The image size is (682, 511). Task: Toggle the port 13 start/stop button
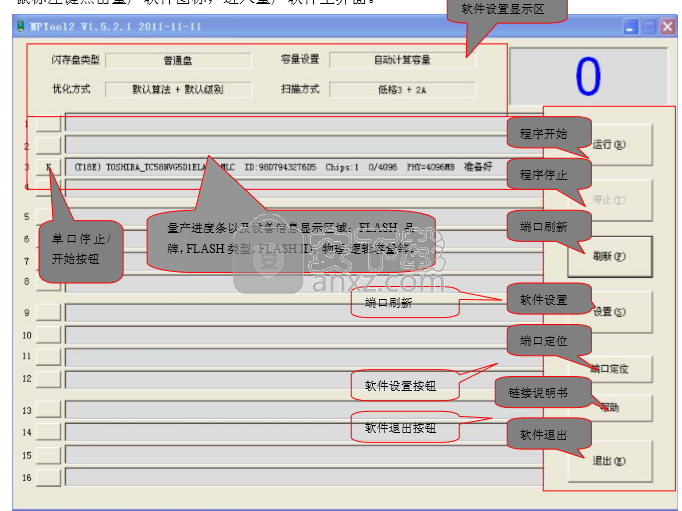tap(48, 410)
